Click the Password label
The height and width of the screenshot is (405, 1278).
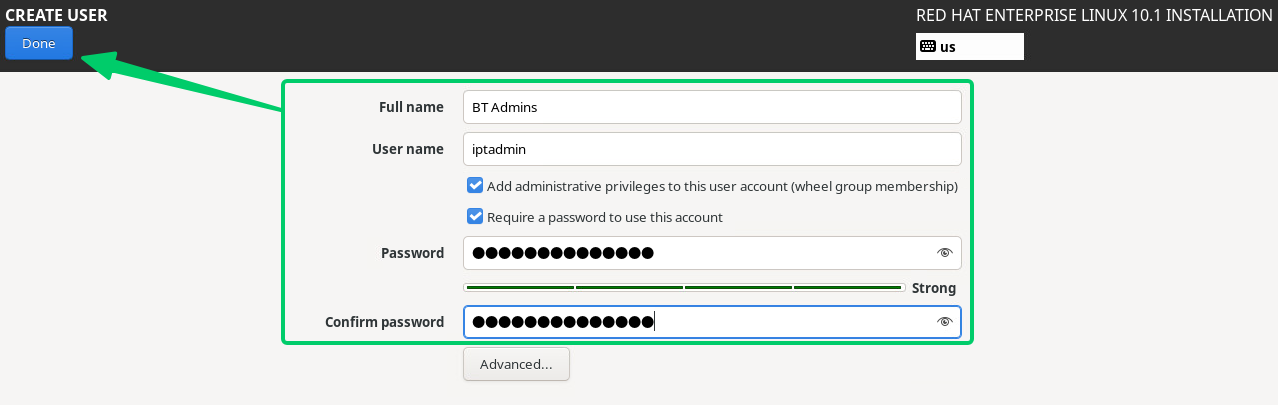[412, 253]
